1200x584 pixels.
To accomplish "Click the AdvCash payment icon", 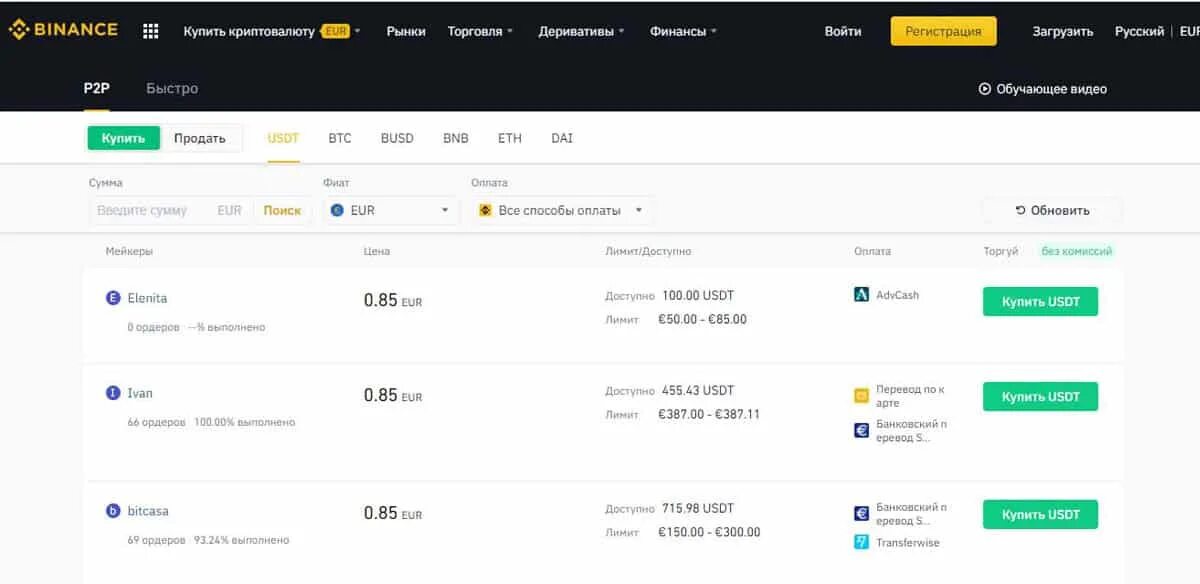I will point(861,295).
